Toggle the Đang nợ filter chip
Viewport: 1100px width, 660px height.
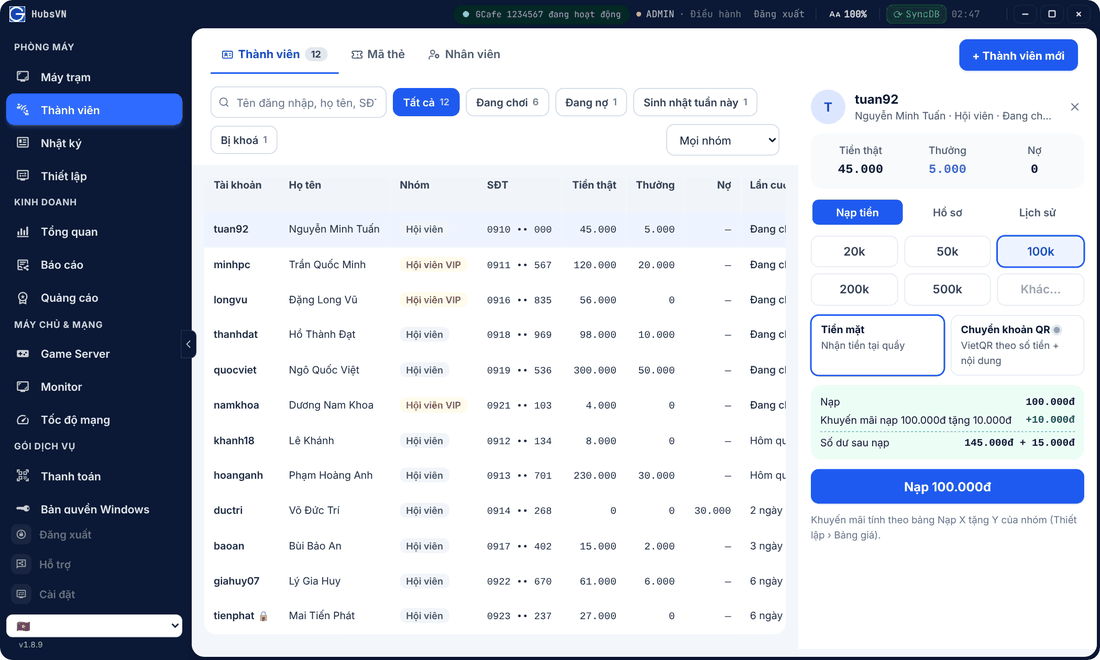pos(591,102)
